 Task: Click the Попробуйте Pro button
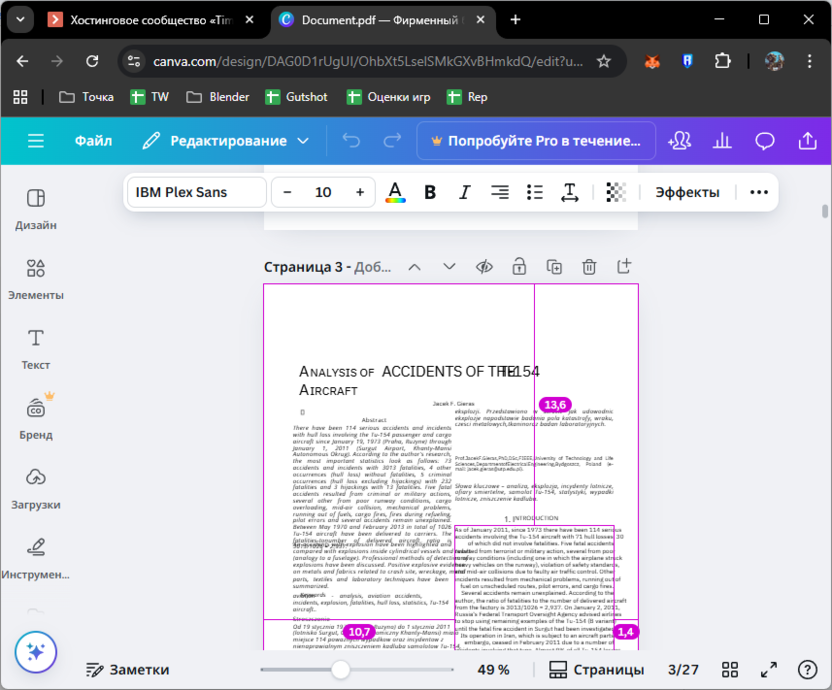536,141
